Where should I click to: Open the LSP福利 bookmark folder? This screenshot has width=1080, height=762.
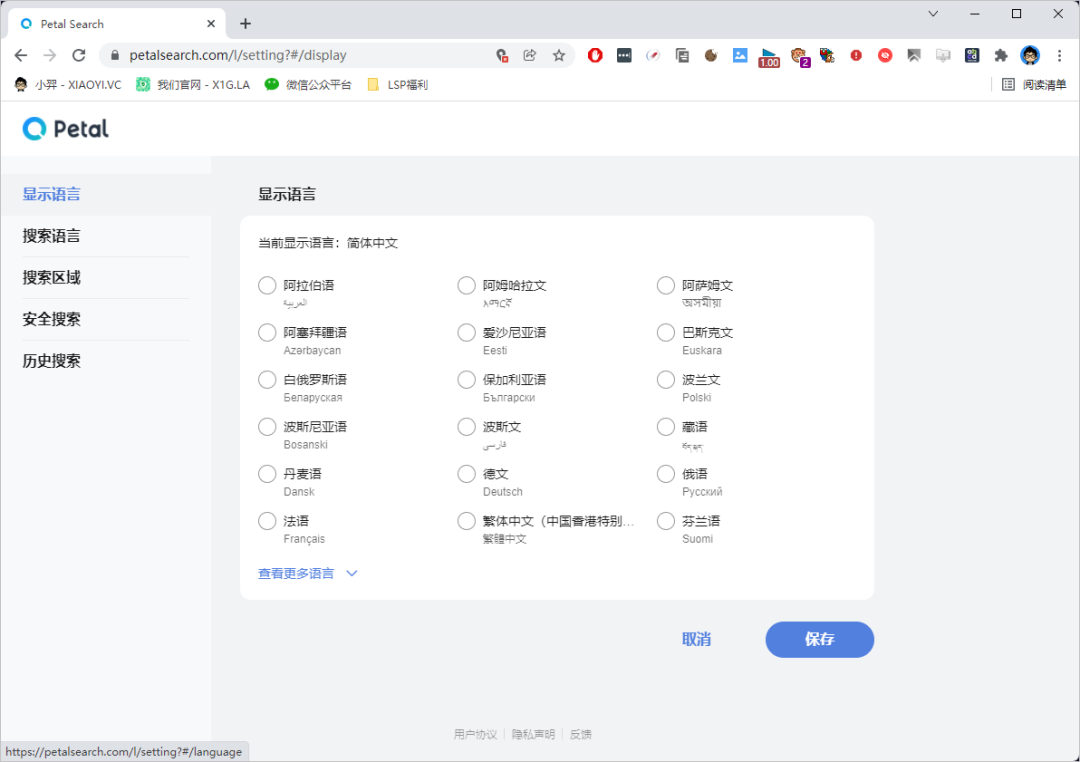tap(397, 85)
